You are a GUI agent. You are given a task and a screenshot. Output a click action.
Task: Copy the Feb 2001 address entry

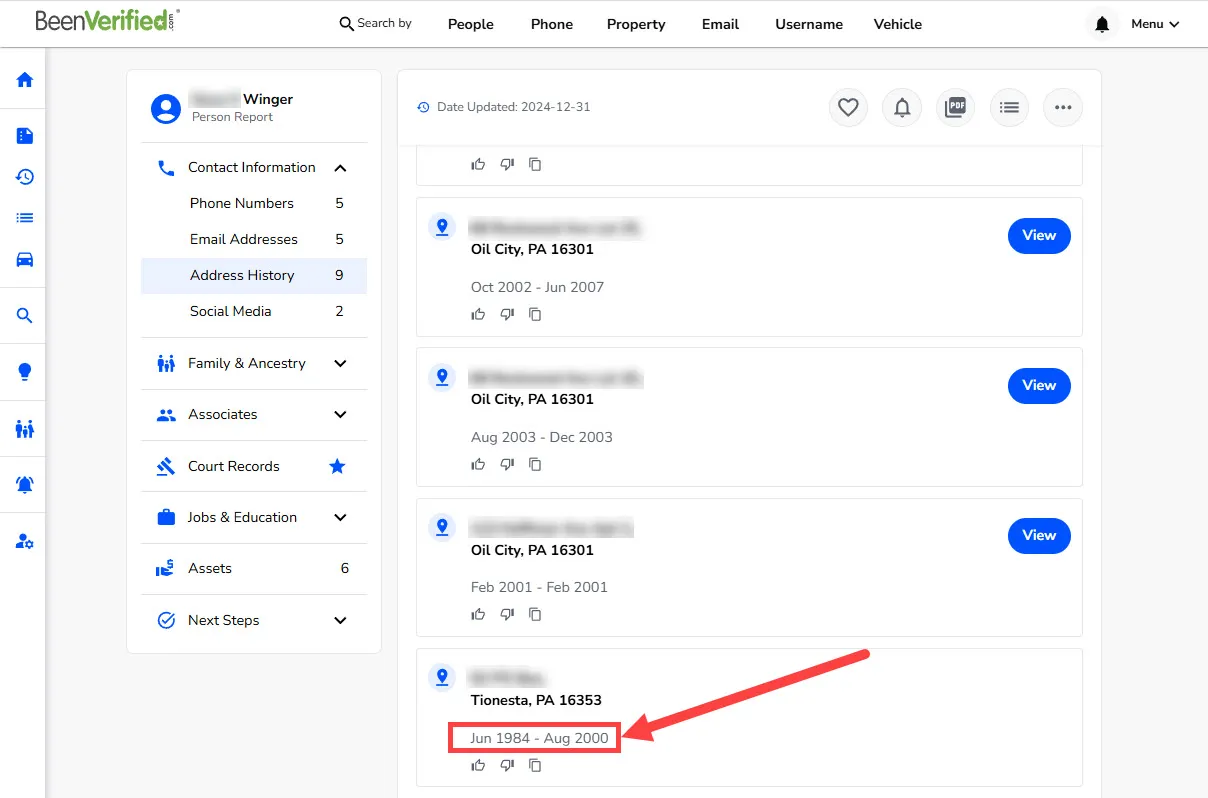pos(535,614)
